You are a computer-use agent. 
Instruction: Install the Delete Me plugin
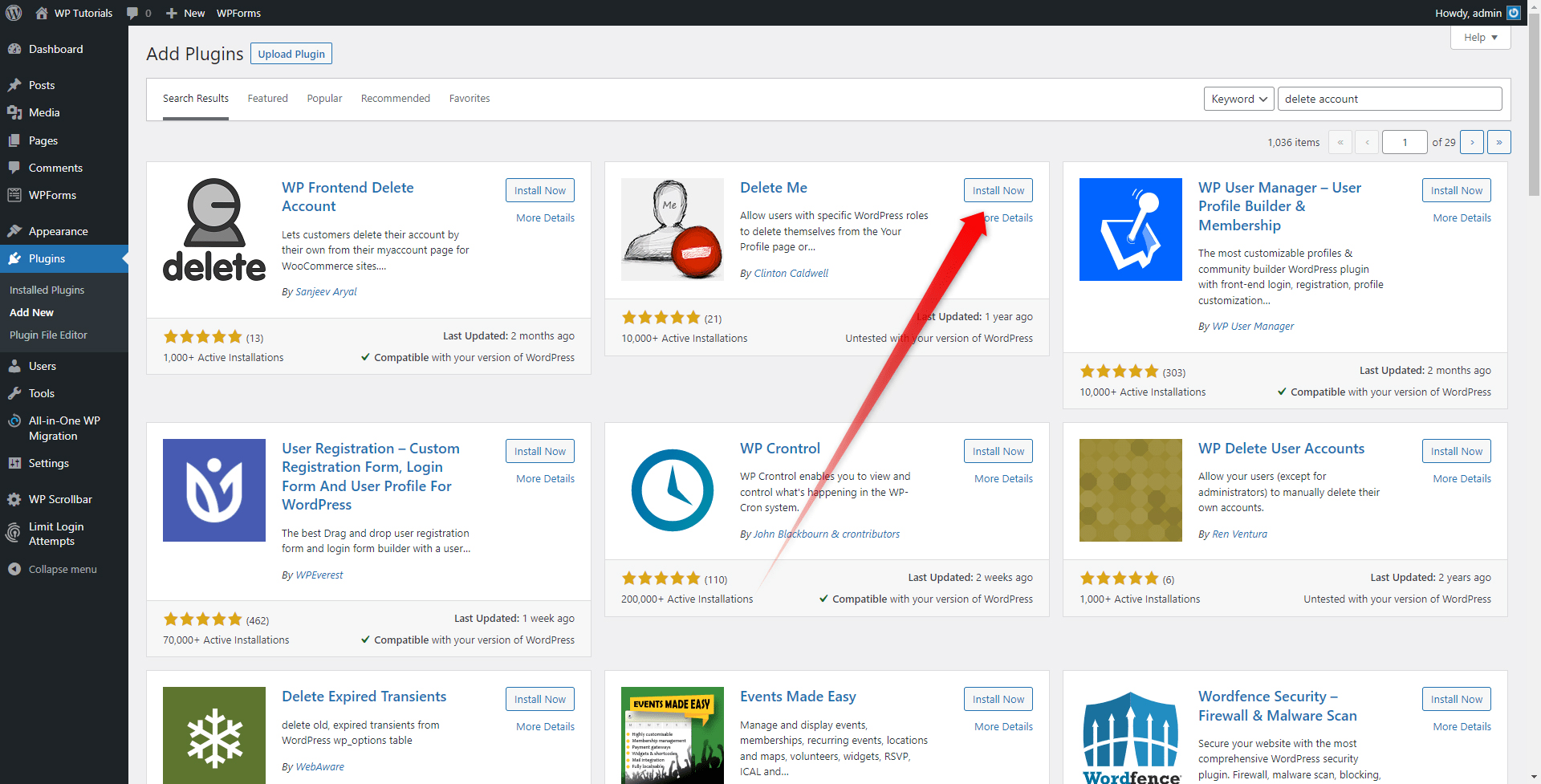click(998, 190)
